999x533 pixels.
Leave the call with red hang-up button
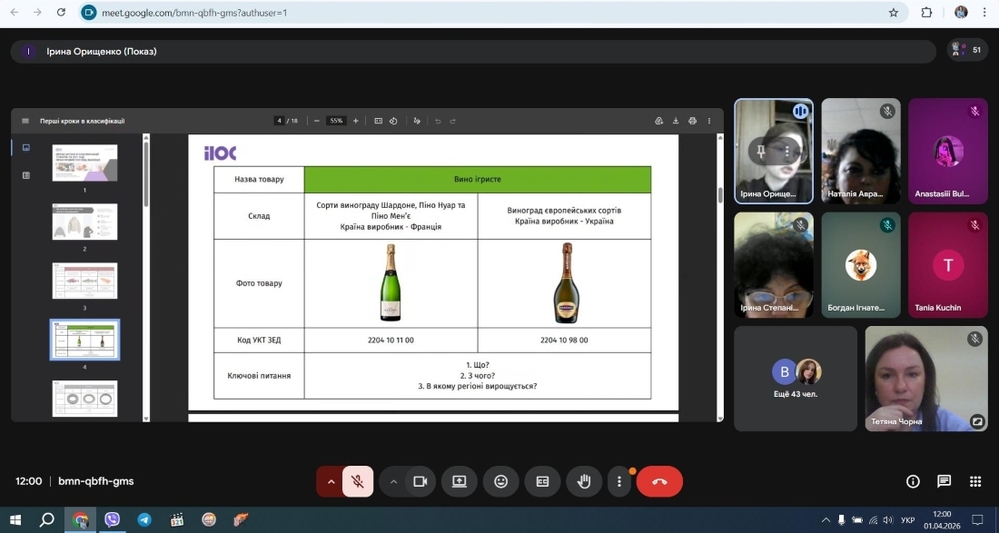pyautogui.click(x=659, y=482)
